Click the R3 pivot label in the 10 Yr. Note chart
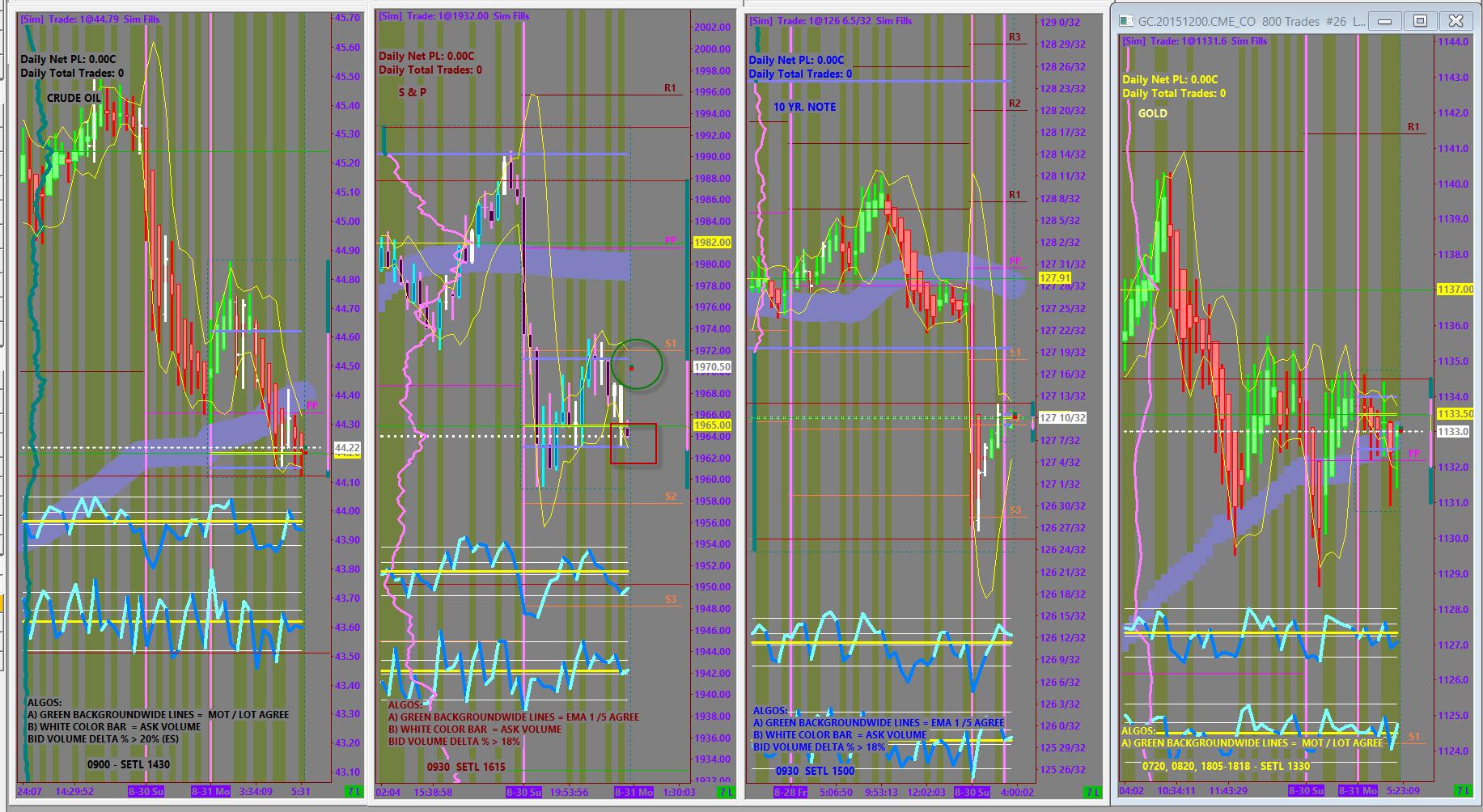This screenshot has width=1483, height=812. pyautogui.click(x=1015, y=37)
